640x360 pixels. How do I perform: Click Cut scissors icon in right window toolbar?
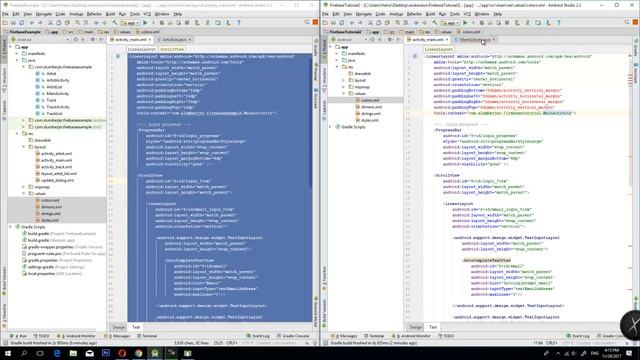click(371, 23)
